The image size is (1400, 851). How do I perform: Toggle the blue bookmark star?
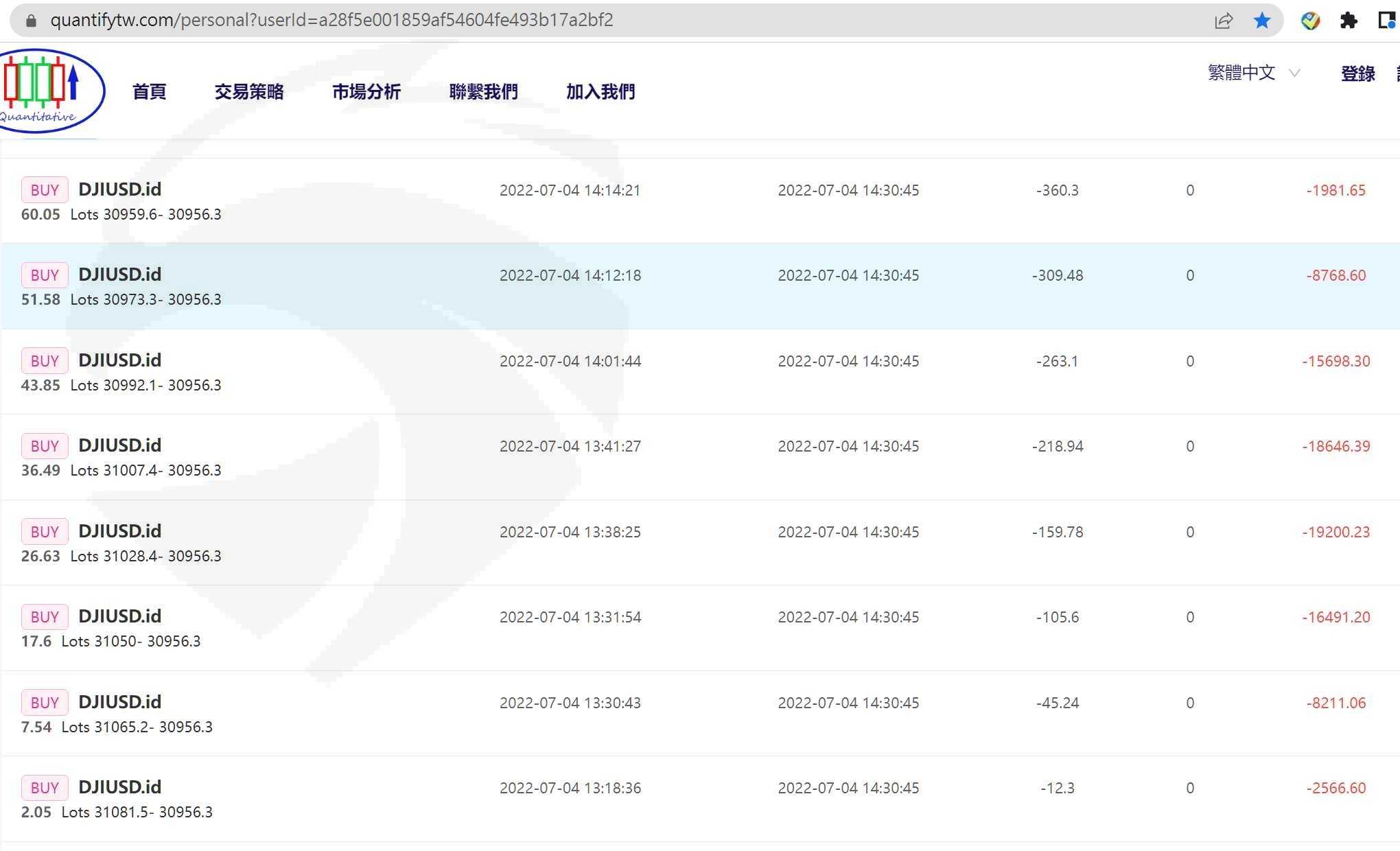1261,21
